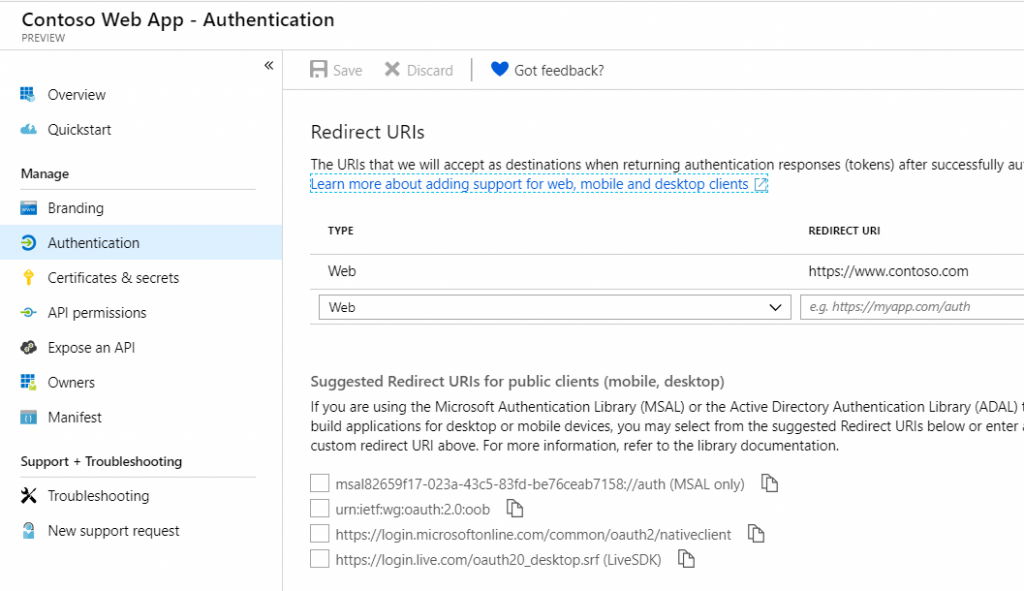
Task: Click the Authentication arrow icon
Action: click(28, 243)
